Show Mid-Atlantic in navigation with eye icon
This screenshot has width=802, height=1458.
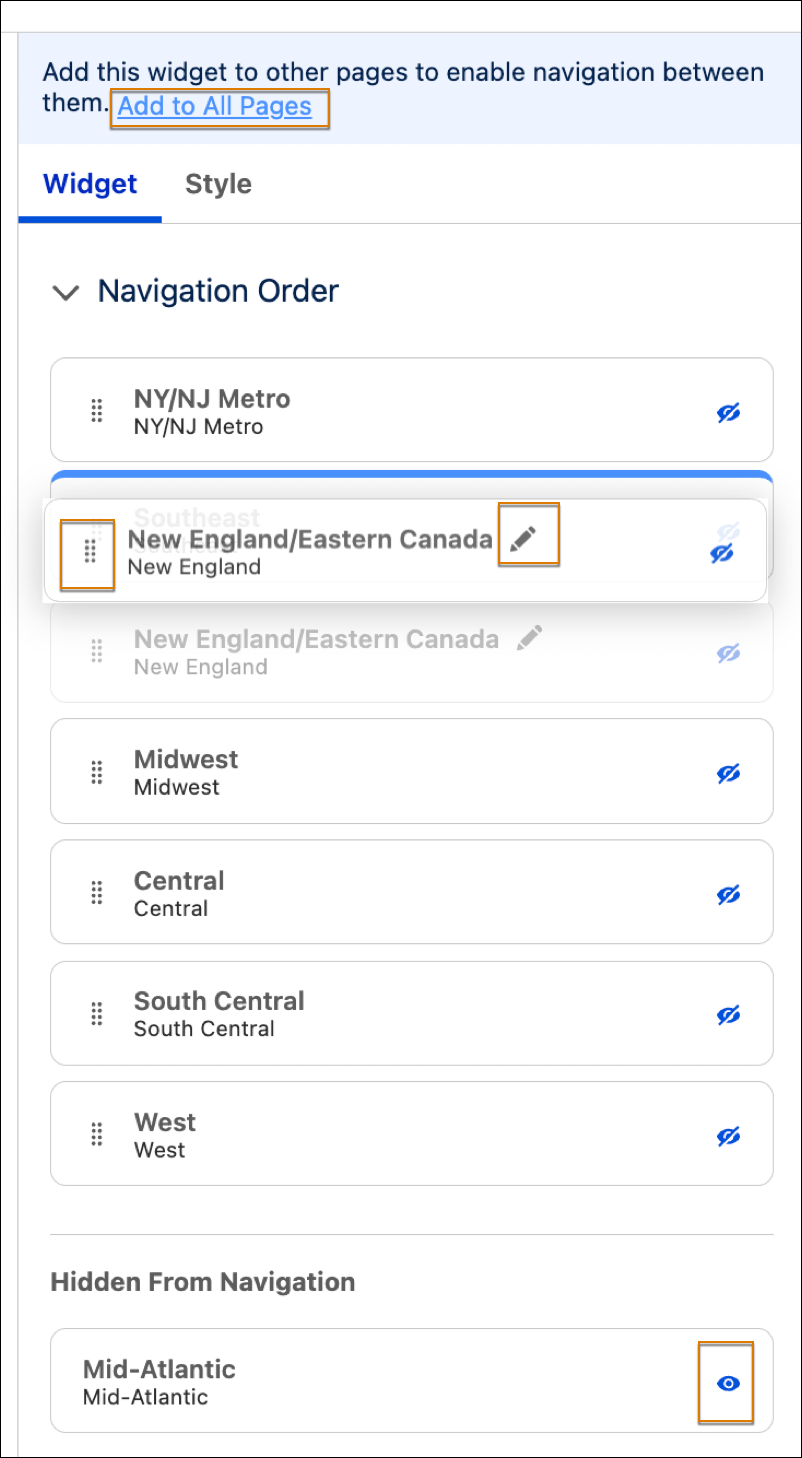729,1383
